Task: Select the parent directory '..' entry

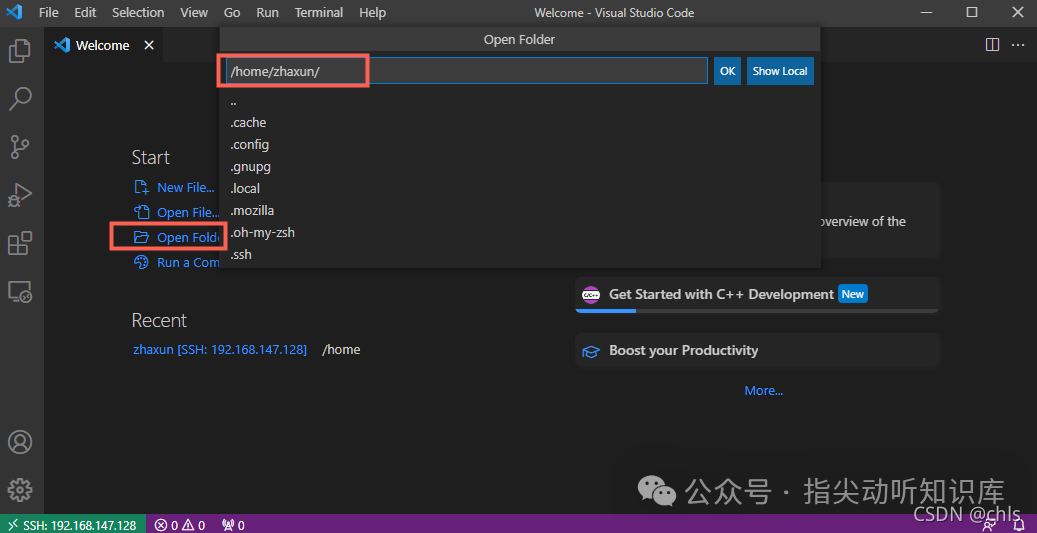Action: (520, 101)
